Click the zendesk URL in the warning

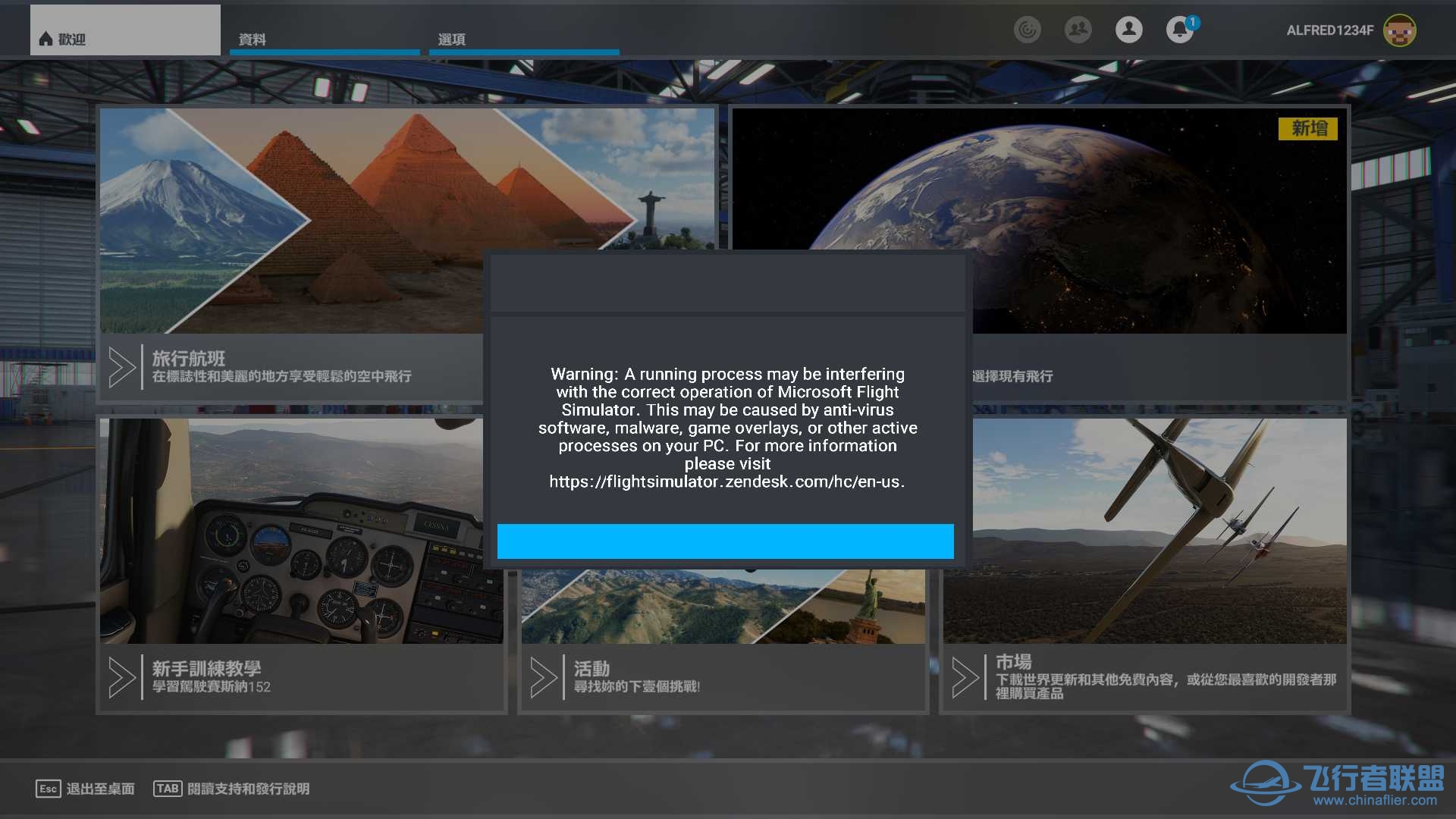point(726,482)
